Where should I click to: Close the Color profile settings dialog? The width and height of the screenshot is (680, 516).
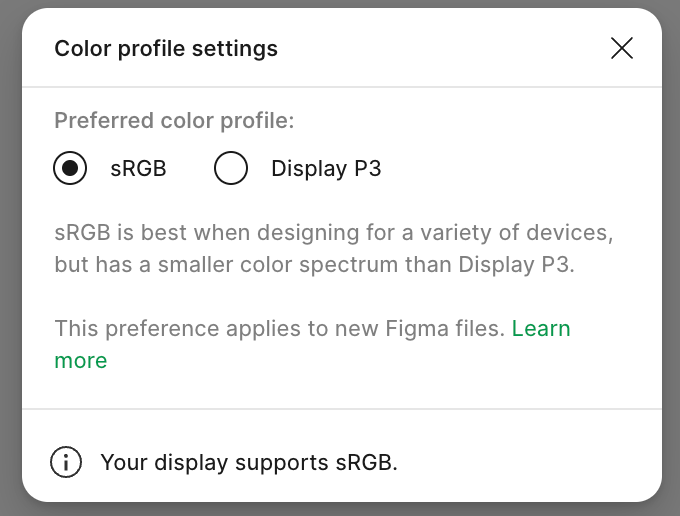(622, 48)
